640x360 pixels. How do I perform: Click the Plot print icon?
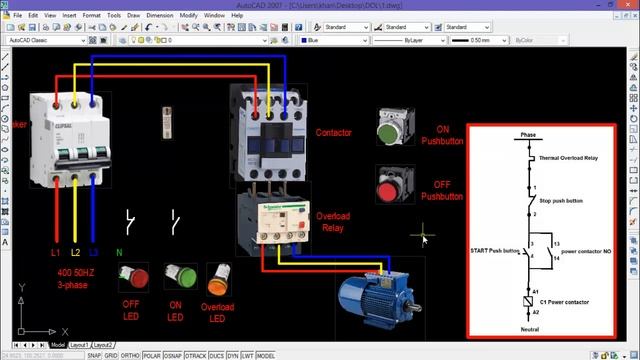(x=46, y=27)
